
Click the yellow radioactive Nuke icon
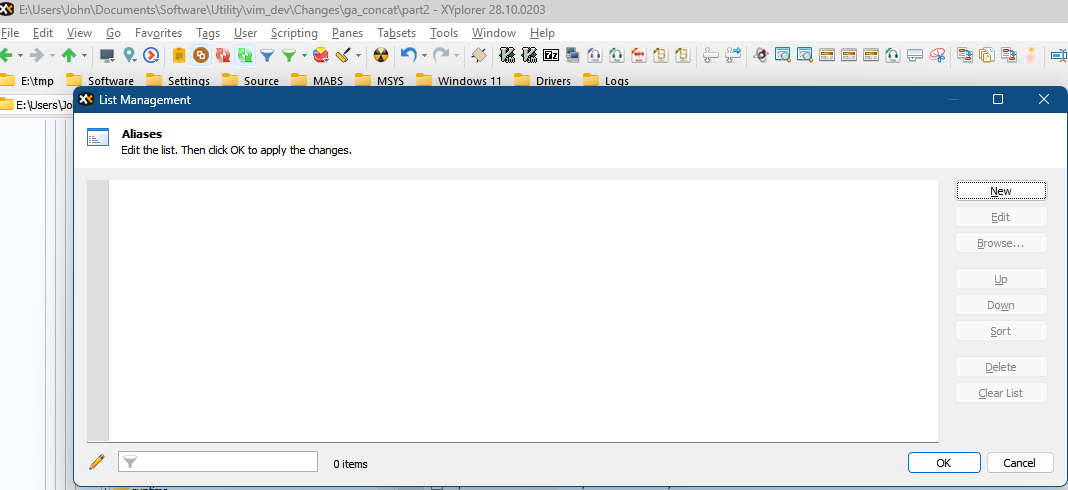click(381, 56)
